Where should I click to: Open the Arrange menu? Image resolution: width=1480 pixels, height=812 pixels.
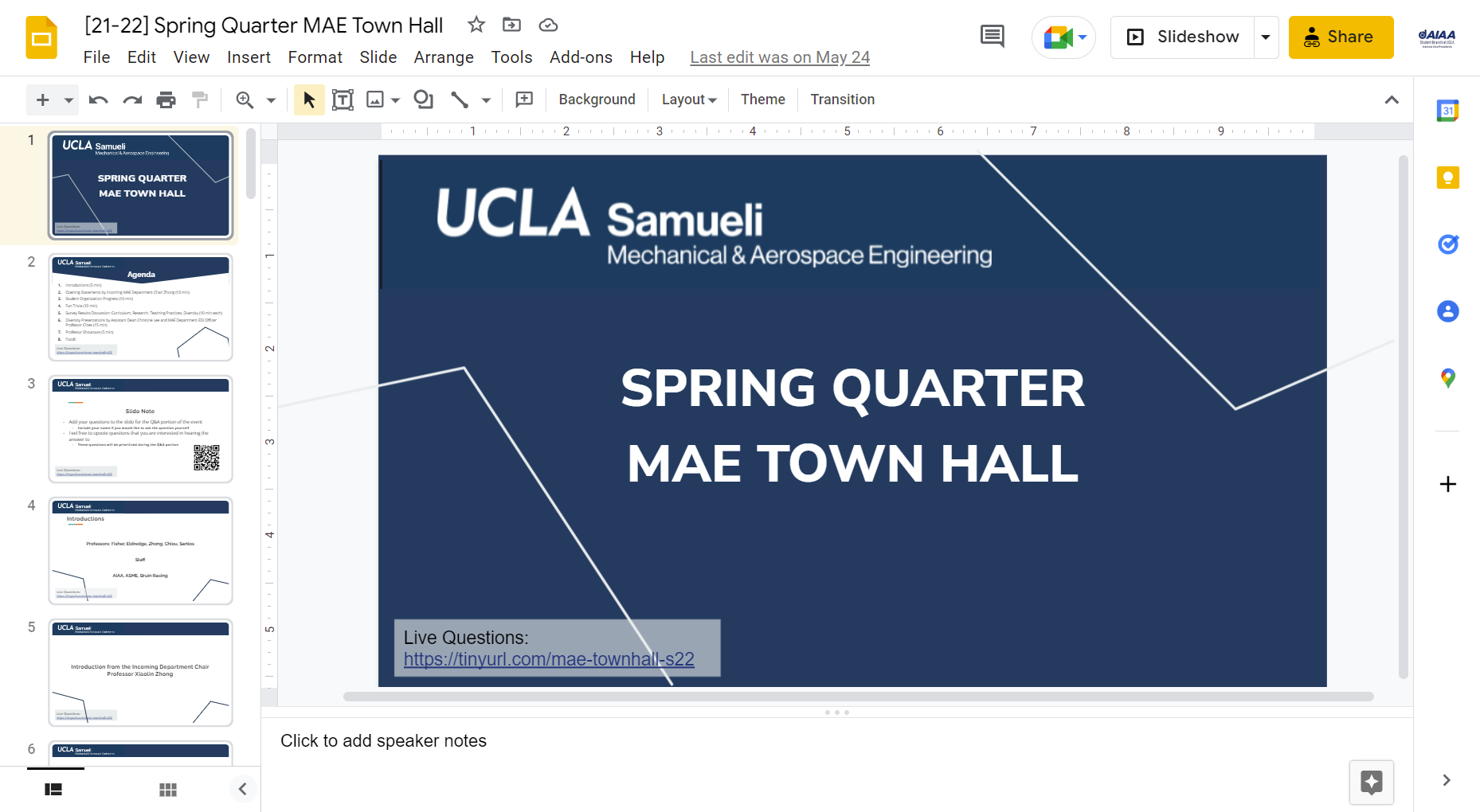coord(444,57)
